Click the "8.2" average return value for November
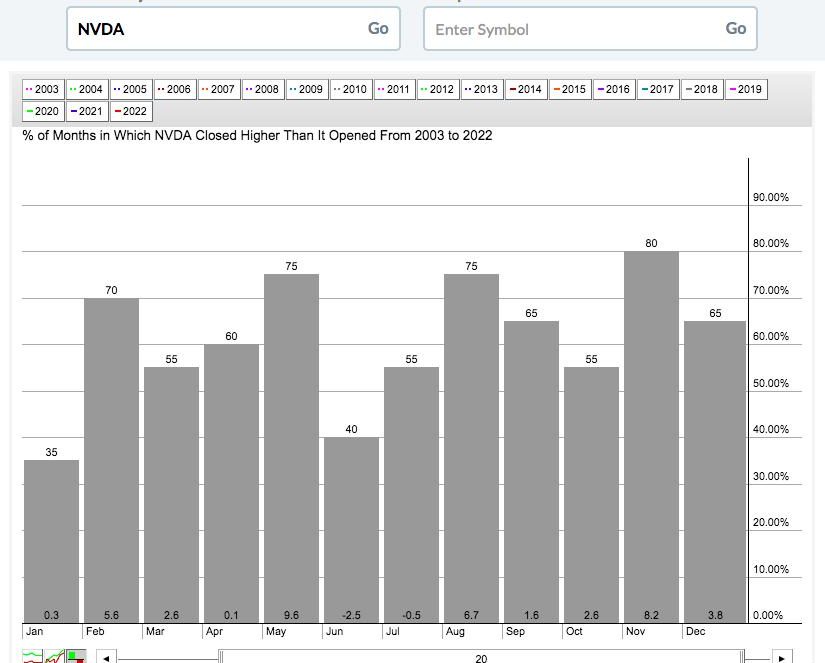Screen dimensions: 825x663 pyautogui.click(x=651, y=615)
